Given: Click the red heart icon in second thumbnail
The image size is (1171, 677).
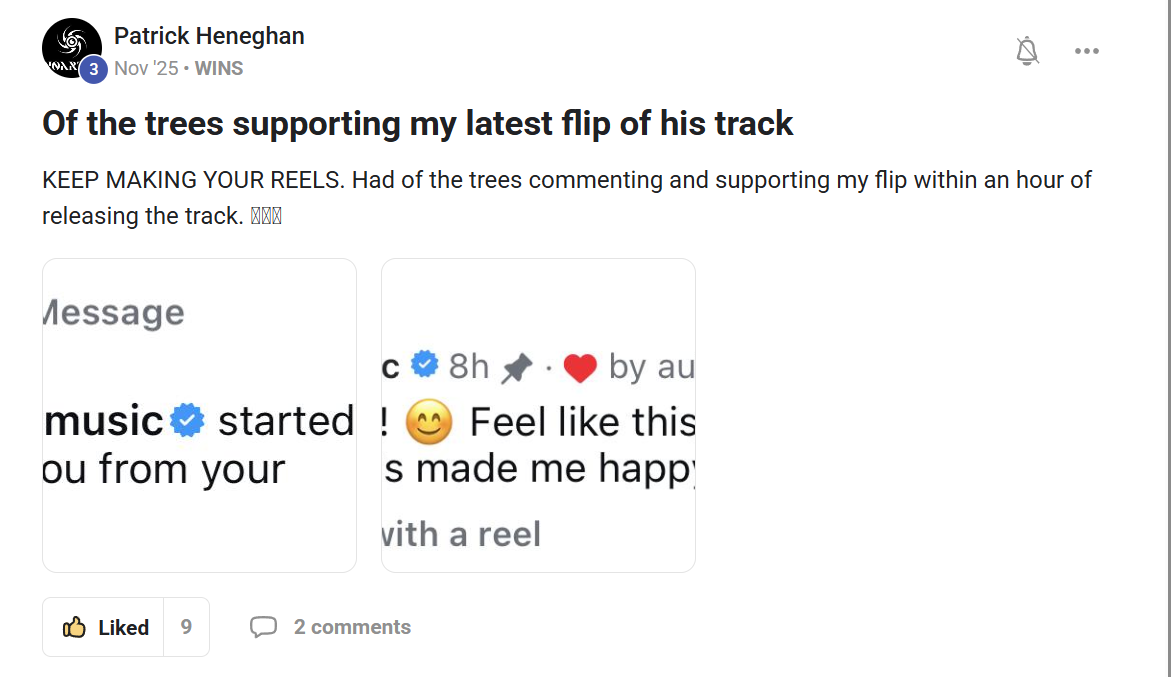Looking at the screenshot, I should tap(580, 368).
